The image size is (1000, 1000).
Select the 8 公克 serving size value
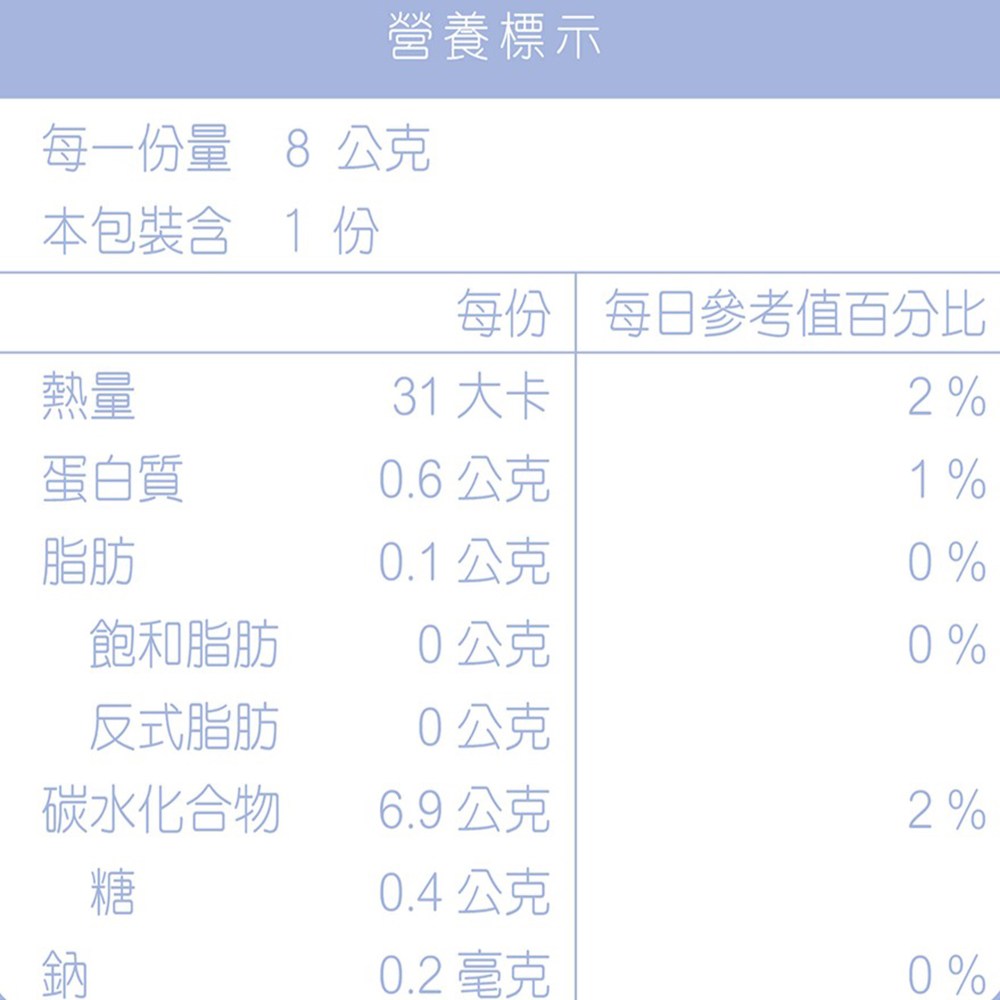point(357,151)
